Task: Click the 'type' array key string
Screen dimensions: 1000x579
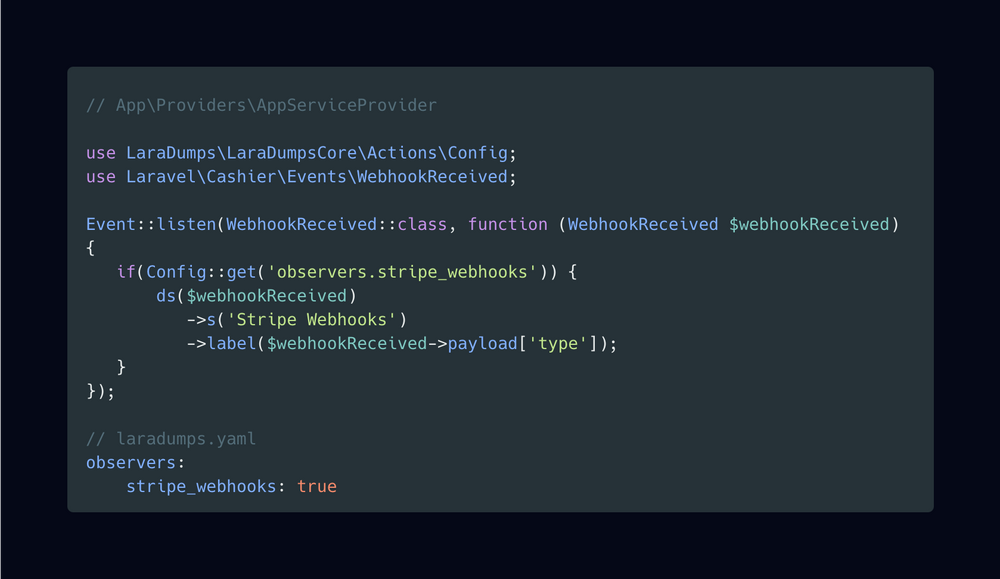Action: point(558,344)
